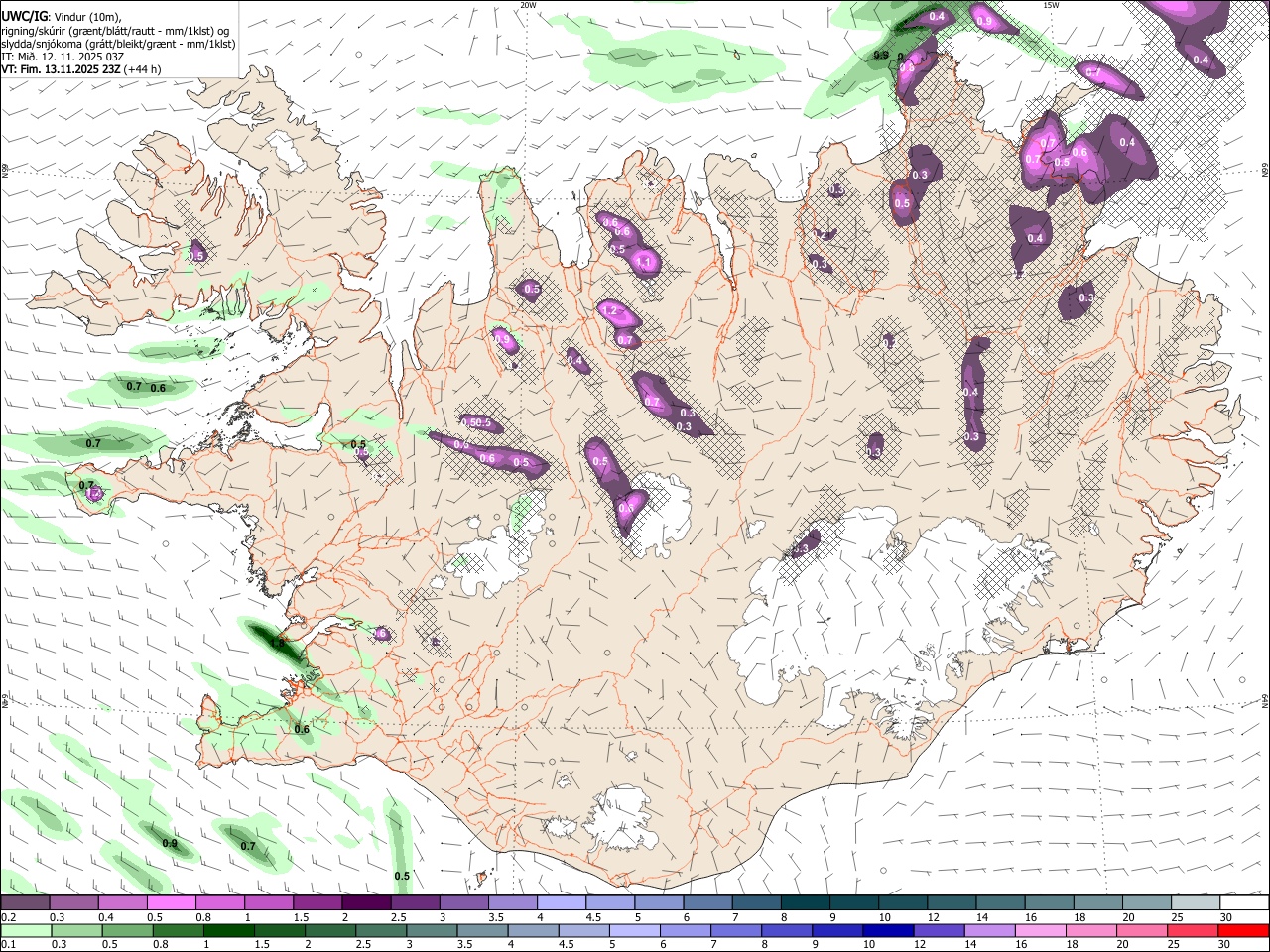Click the "UWC/IG" title text
1270x952 pixels.
(x=24, y=16)
